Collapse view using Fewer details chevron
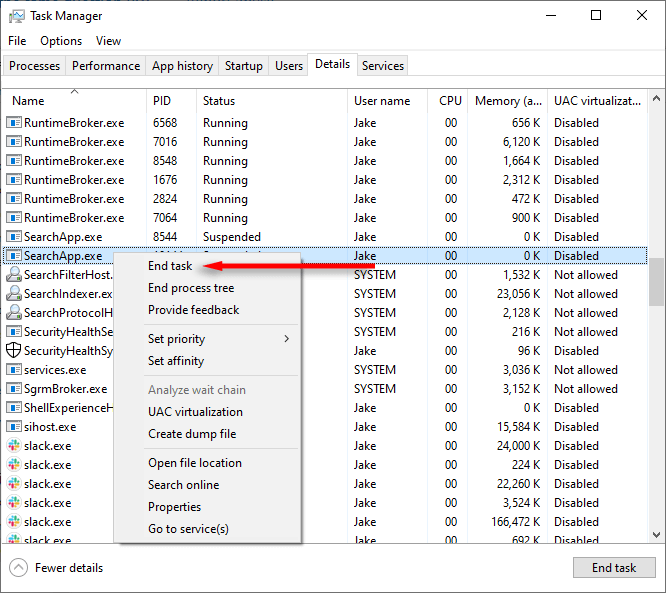This screenshot has height=593, width=666. pos(19,568)
